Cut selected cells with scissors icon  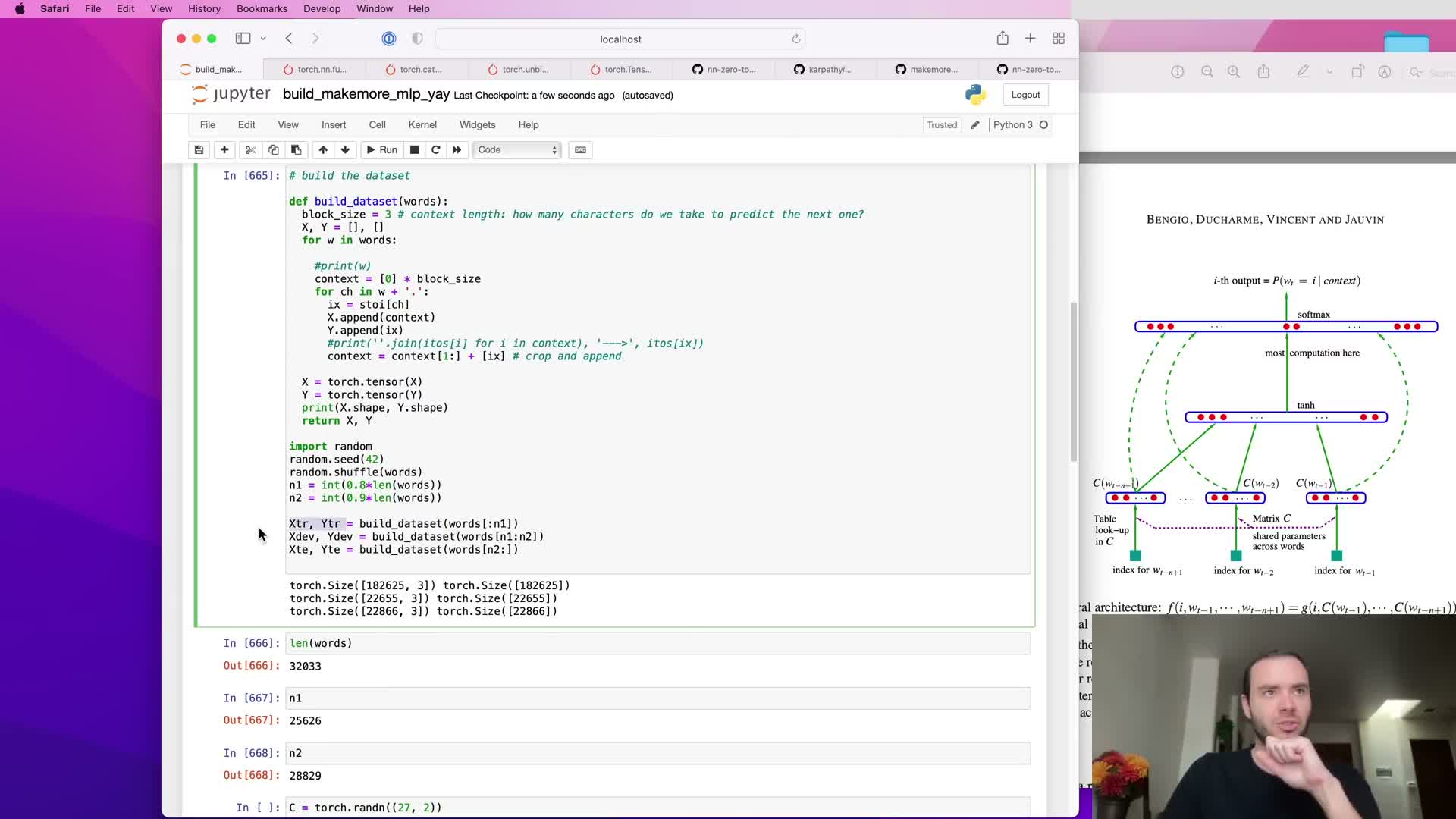pyautogui.click(x=250, y=149)
